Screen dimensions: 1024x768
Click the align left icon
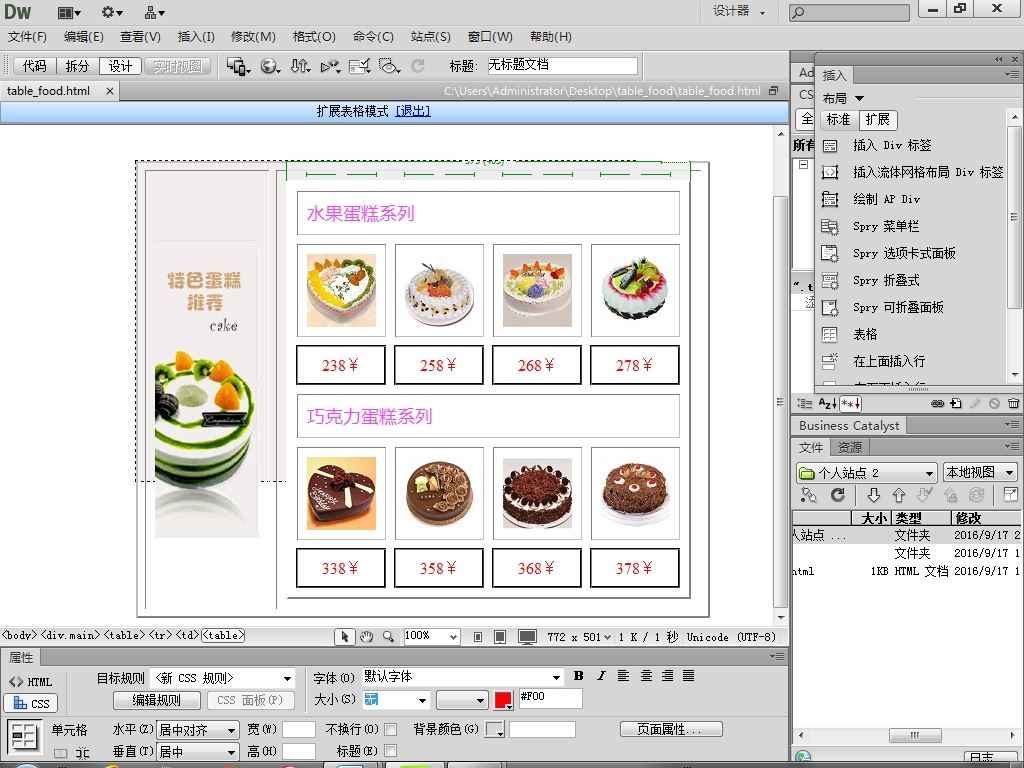pyautogui.click(x=624, y=676)
